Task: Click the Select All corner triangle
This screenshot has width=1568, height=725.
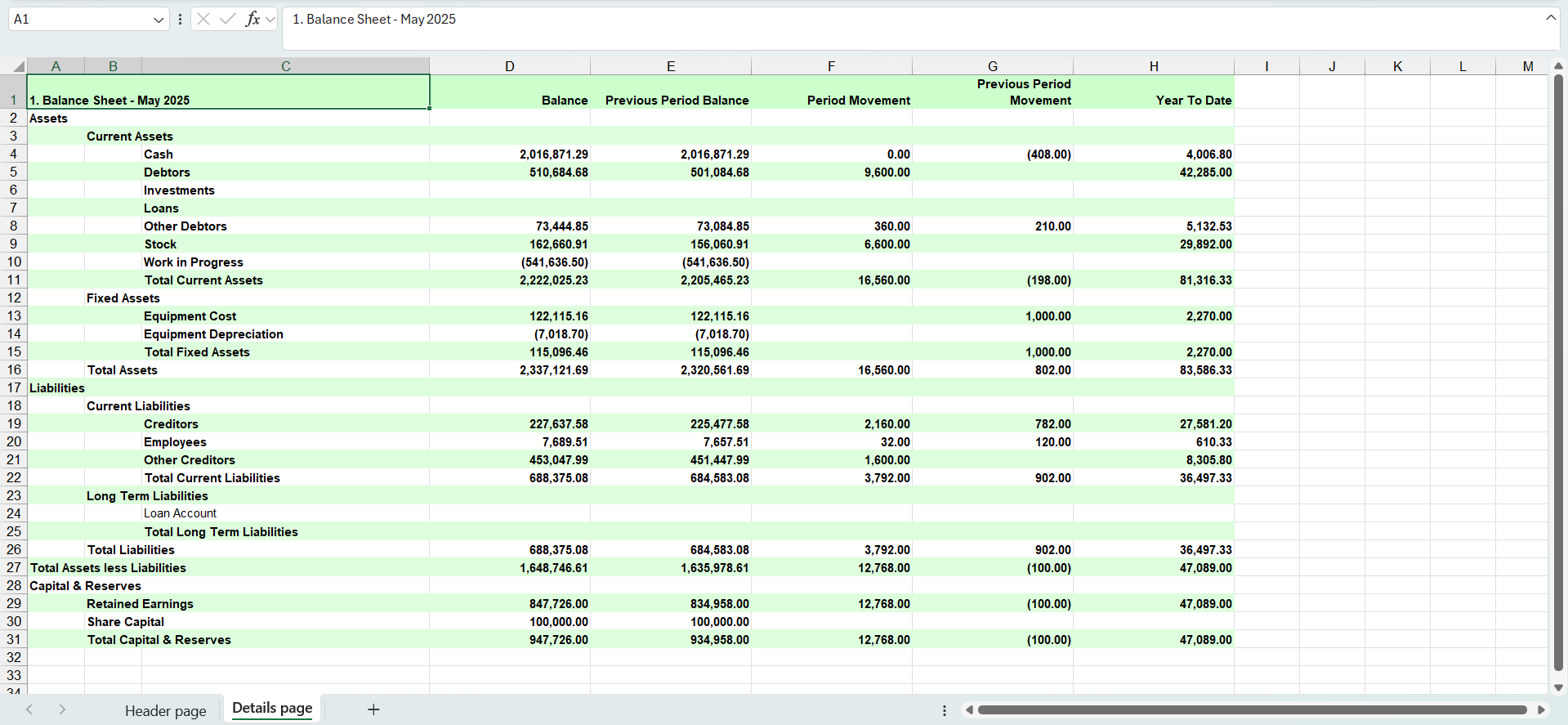Action: click(x=17, y=66)
